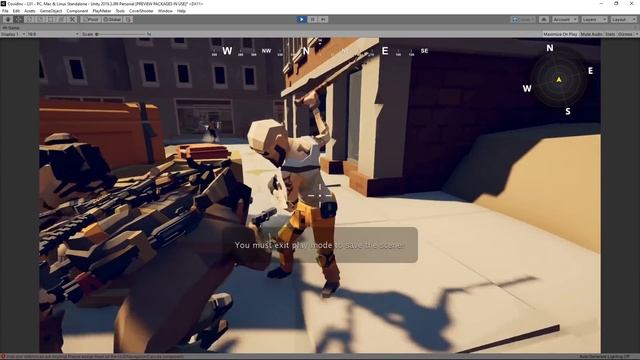Select the Game tab

11,28
